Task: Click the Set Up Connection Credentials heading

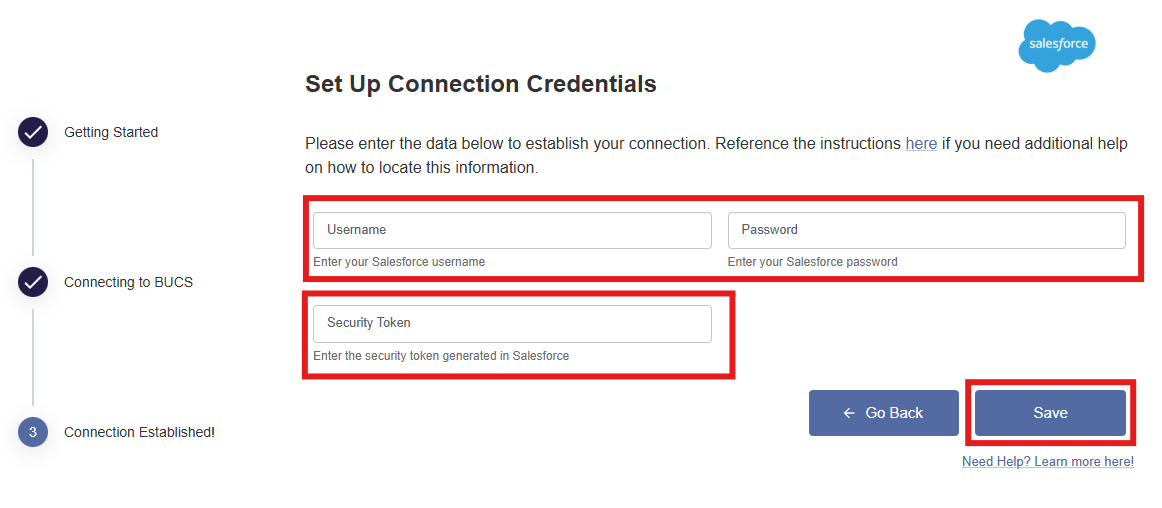Action: (480, 84)
